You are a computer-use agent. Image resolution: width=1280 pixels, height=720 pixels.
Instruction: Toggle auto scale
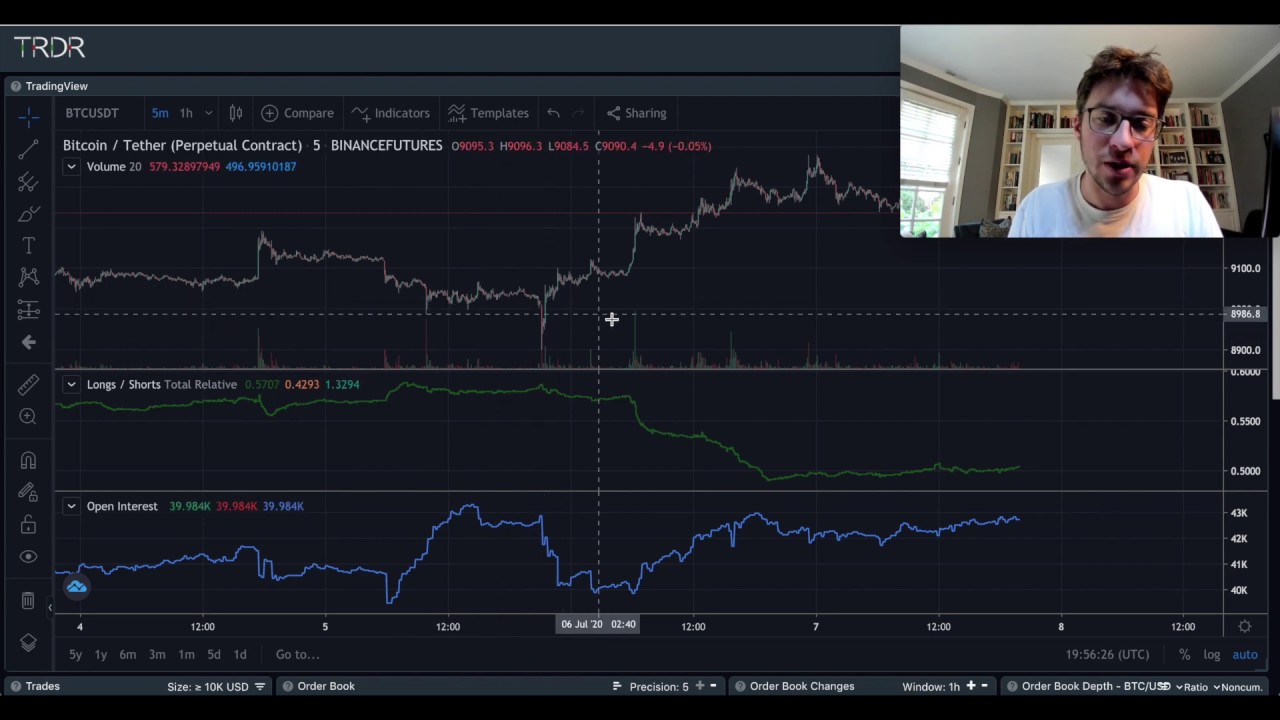point(1245,654)
